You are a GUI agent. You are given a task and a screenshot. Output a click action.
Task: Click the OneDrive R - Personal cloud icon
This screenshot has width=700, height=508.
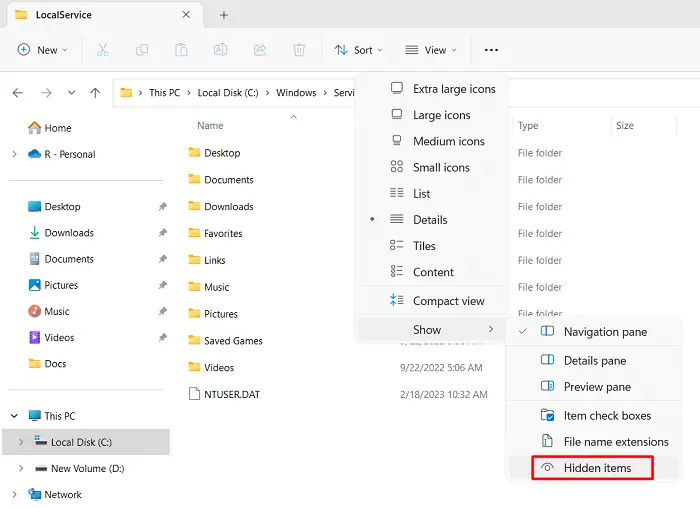34,154
